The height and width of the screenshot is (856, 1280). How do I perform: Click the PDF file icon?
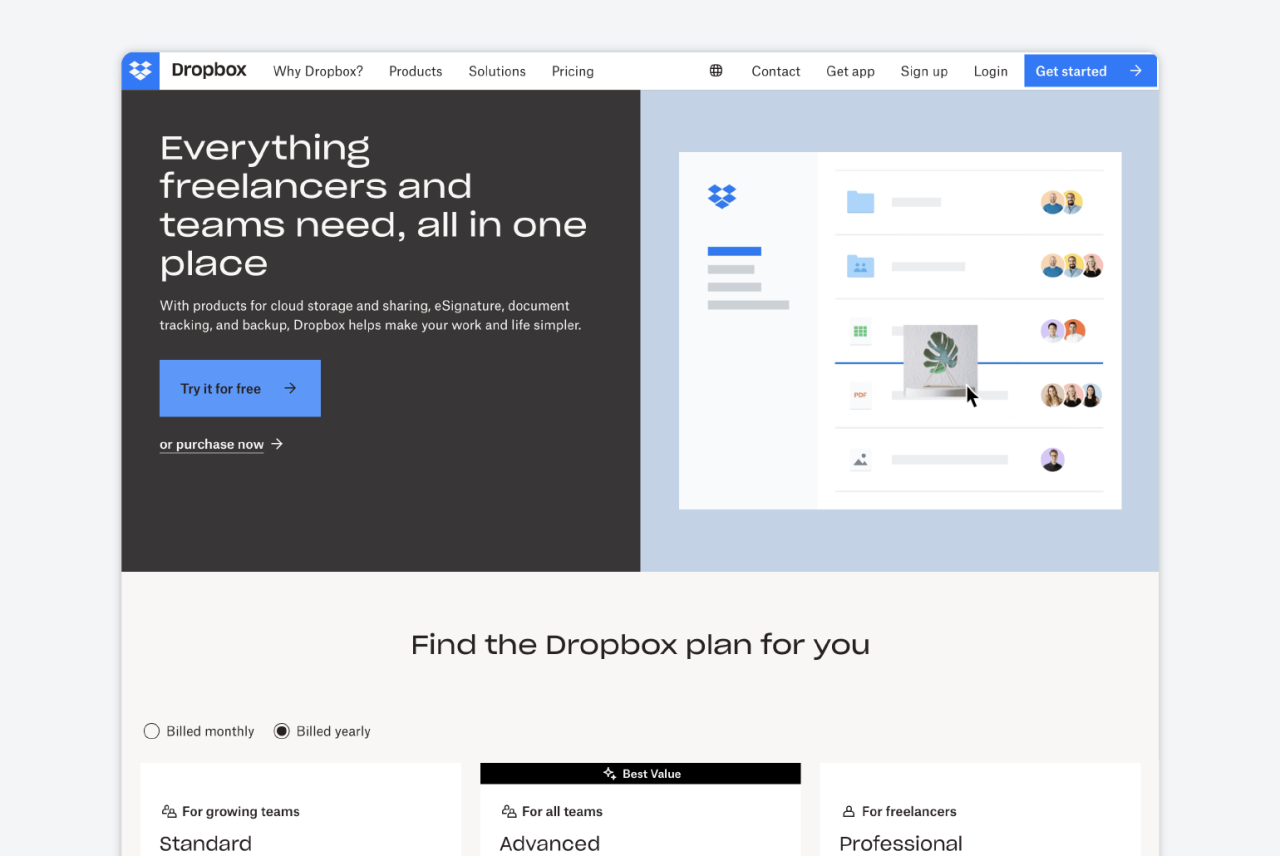861,395
